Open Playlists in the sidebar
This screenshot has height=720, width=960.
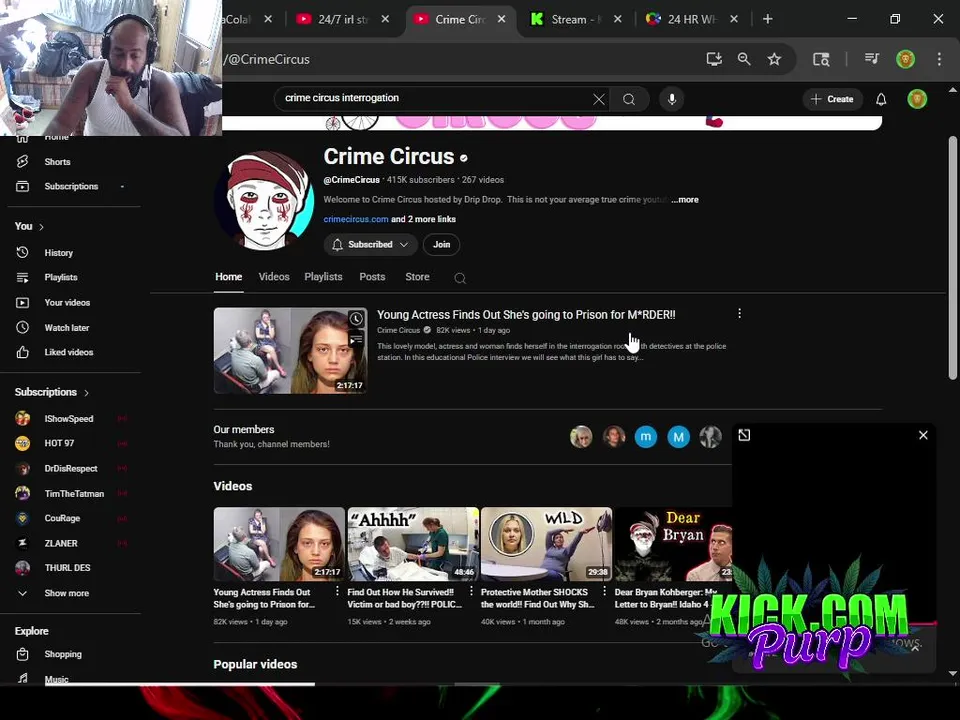point(61,277)
